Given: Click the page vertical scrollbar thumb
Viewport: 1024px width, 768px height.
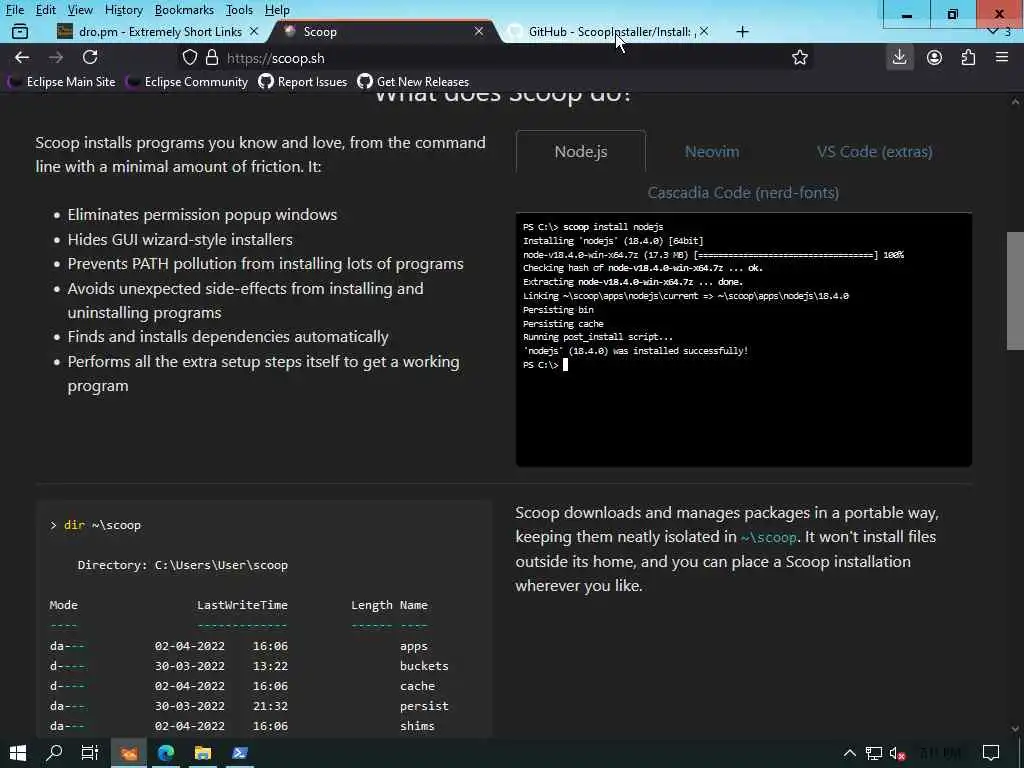Looking at the screenshot, I should (1015, 291).
